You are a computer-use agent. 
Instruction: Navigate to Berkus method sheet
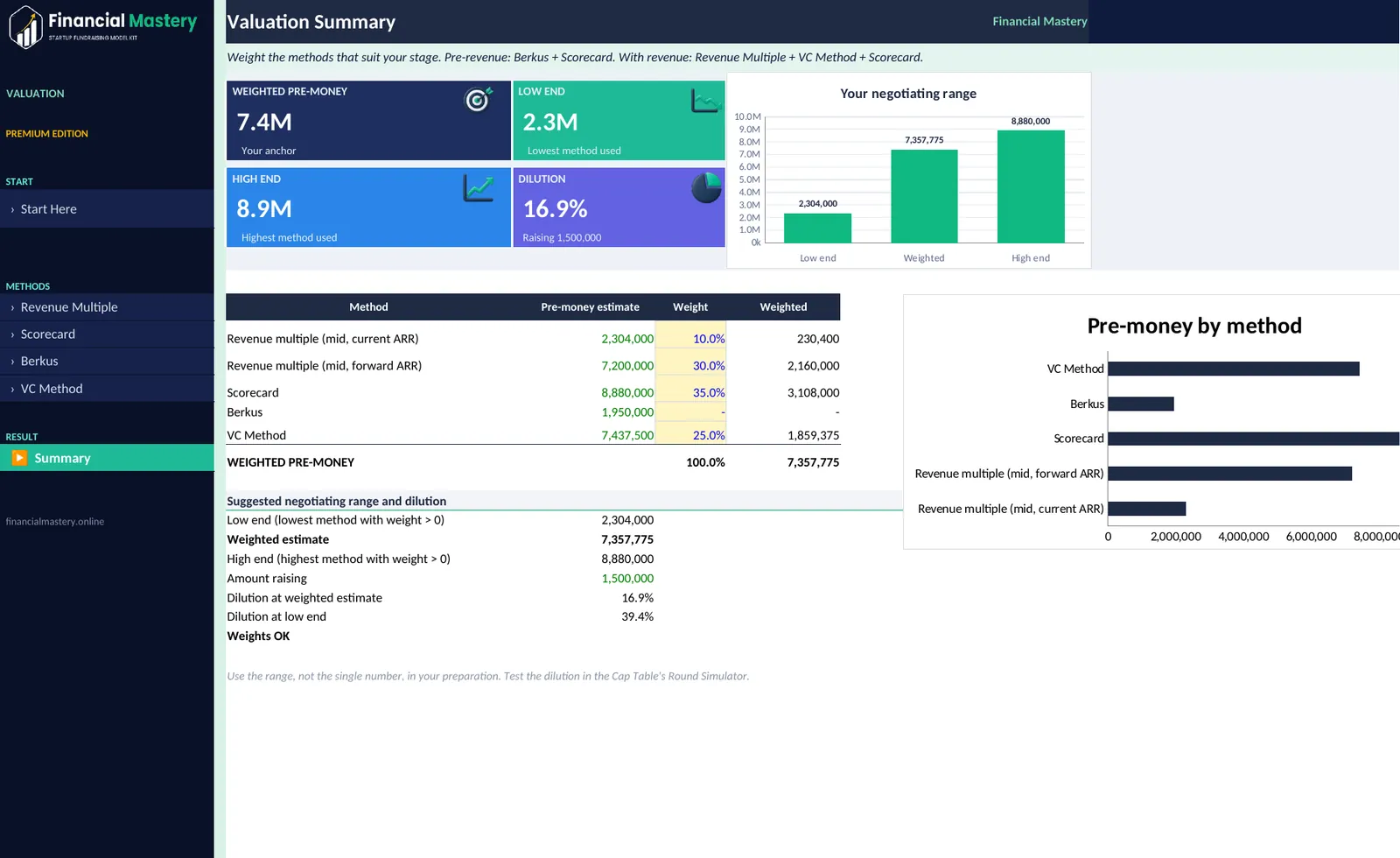107,362
